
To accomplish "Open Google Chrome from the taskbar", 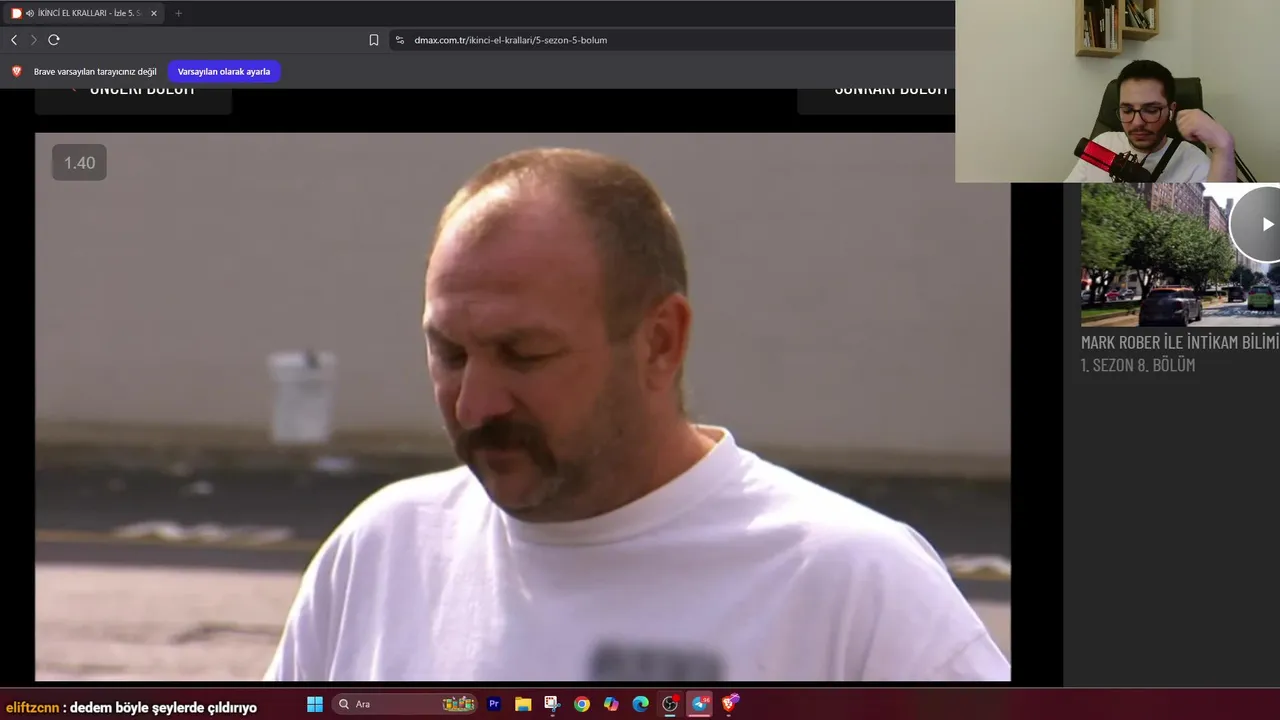I will pyautogui.click(x=582, y=704).
